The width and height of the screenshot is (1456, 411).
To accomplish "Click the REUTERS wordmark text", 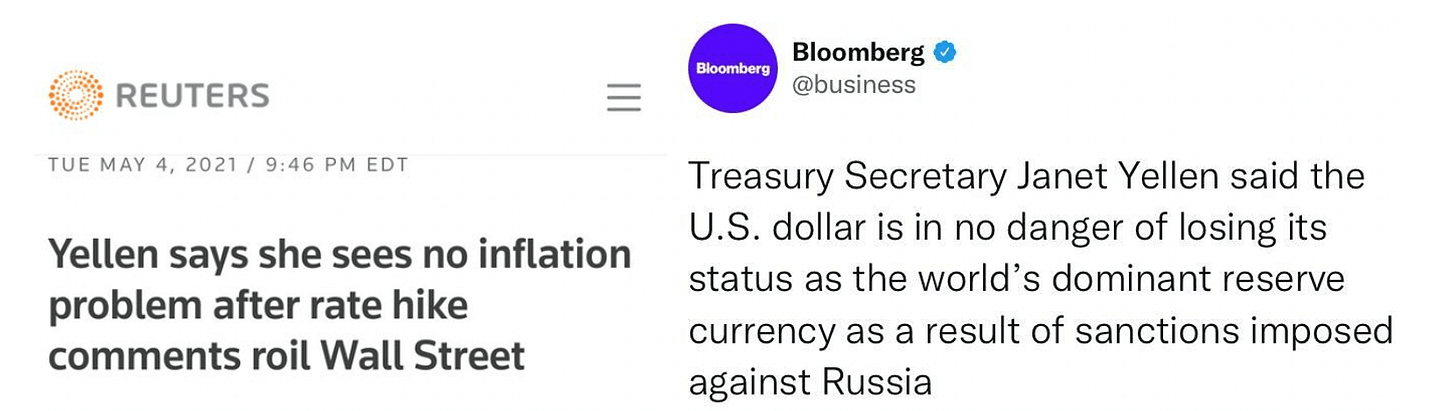I will coord(193,97).
